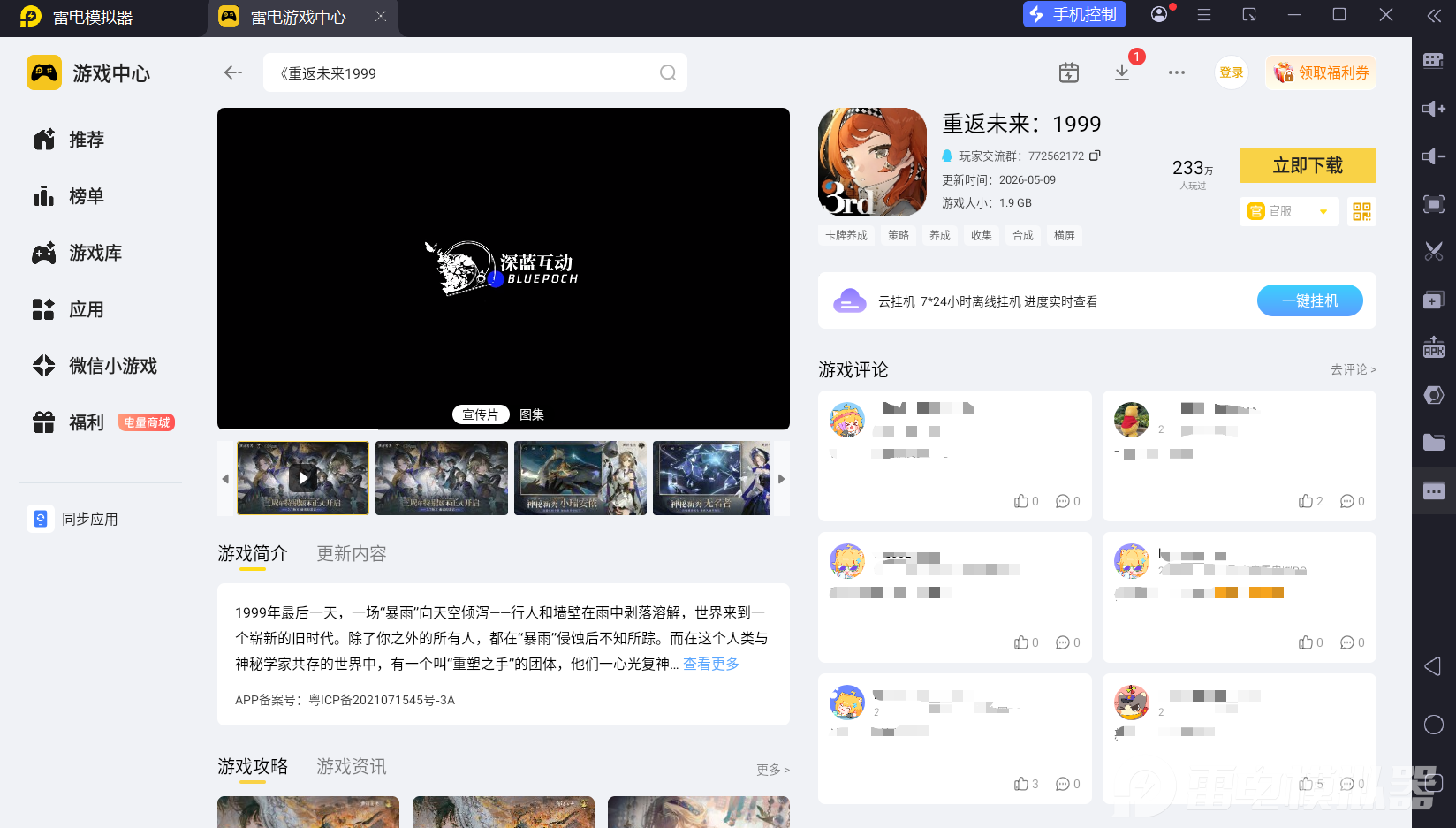Viewport: 1456px width, 828px height.
Task: Click the more tools icon in right toolbar
Action: click(x=1434, y=491)
